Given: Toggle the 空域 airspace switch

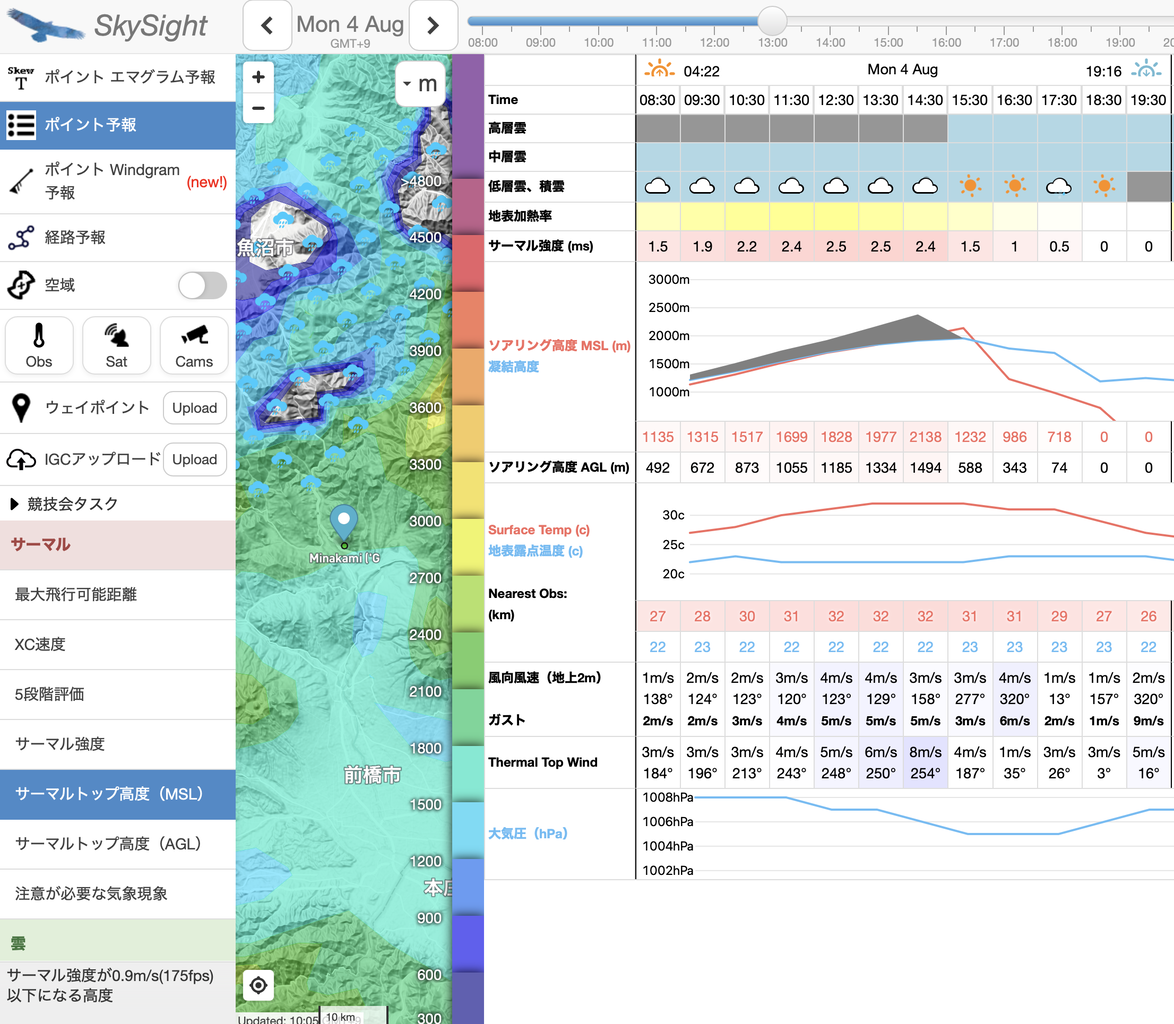Looking at the screenshot, I should (x=202, y=285).
